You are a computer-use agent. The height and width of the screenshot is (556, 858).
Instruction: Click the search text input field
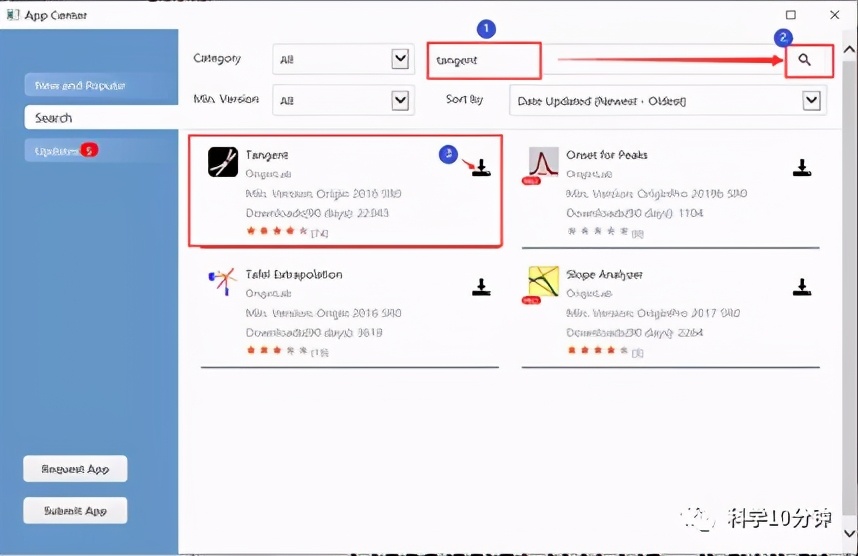tap(606, 60)
